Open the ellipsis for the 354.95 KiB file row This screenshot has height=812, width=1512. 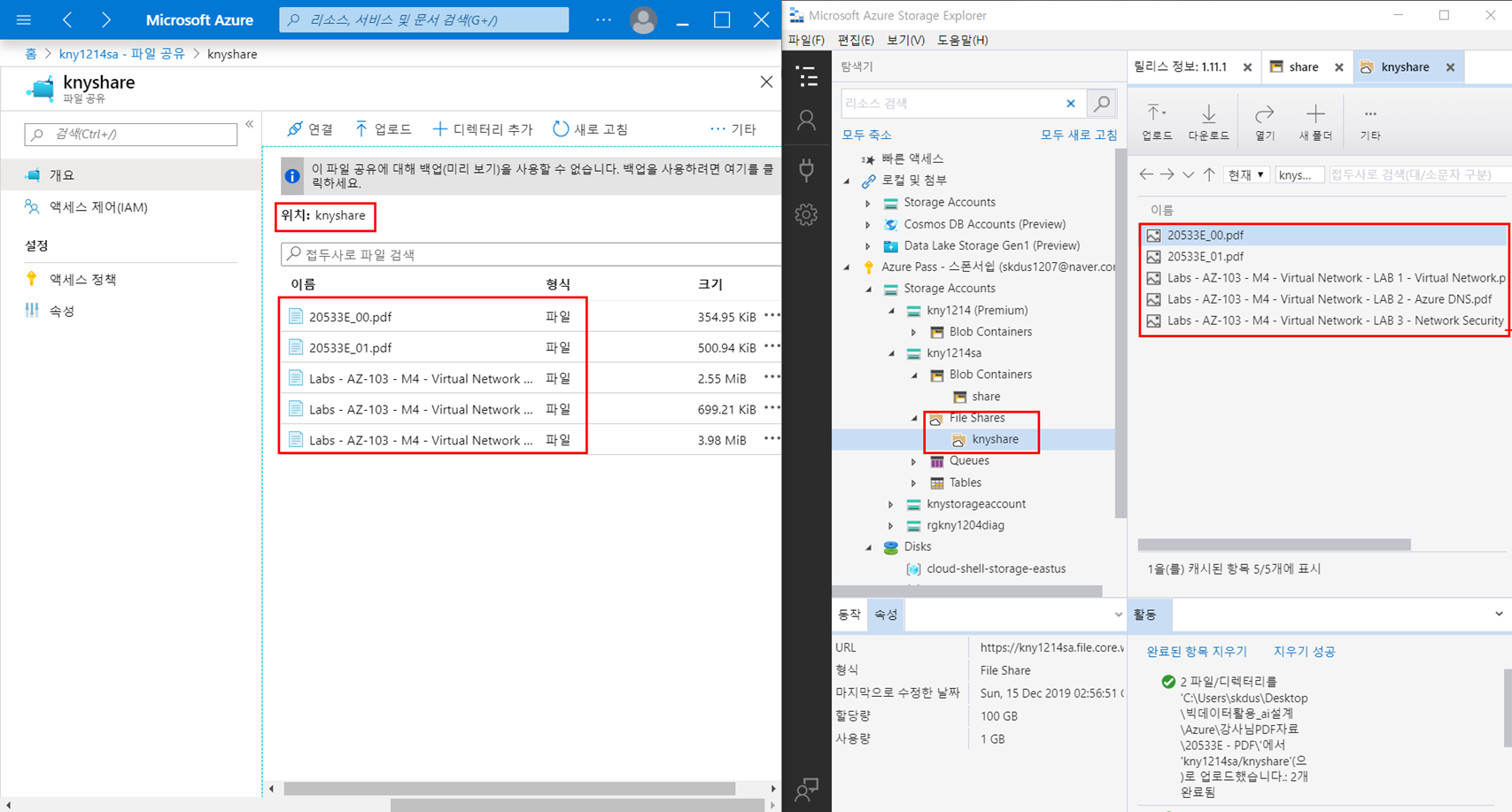pyautogui.click(x=772, y=316)
